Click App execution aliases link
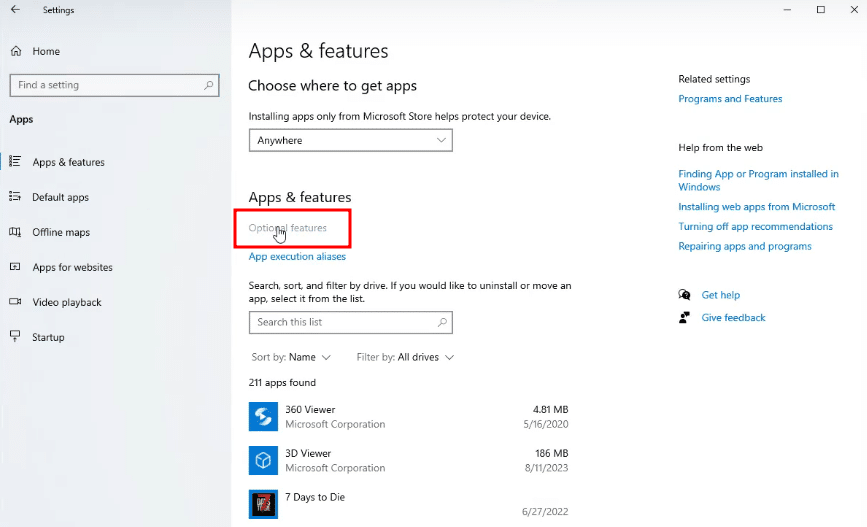The image size is (867, 527). [x=297, y=257]
